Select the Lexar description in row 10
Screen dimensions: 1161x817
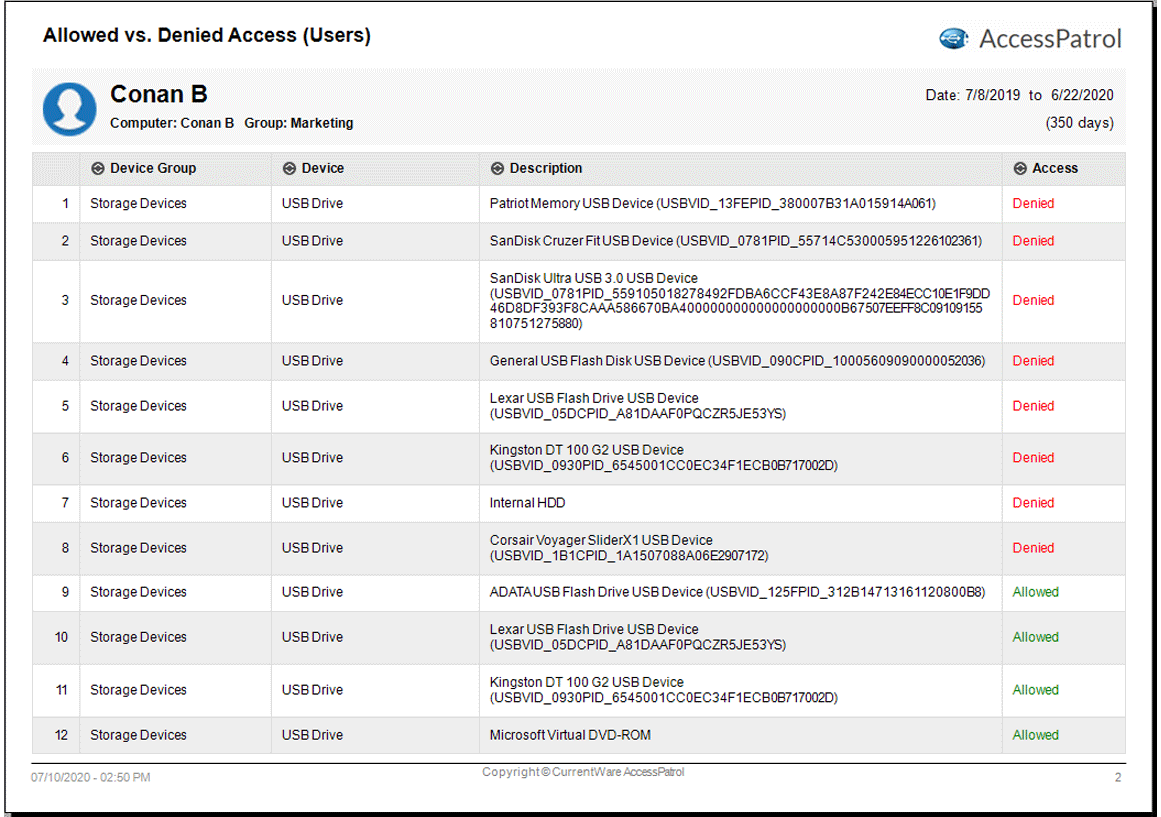(638, 637)
